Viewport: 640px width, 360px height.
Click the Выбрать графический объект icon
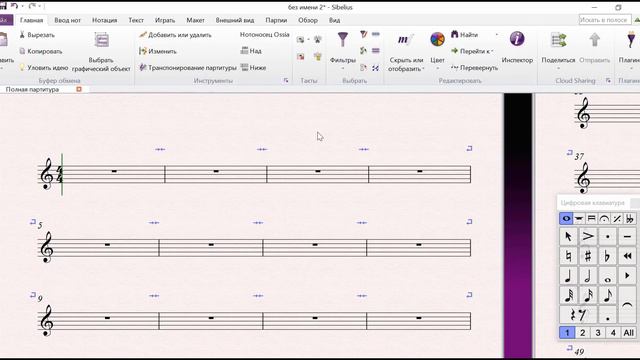pos(101,40)
